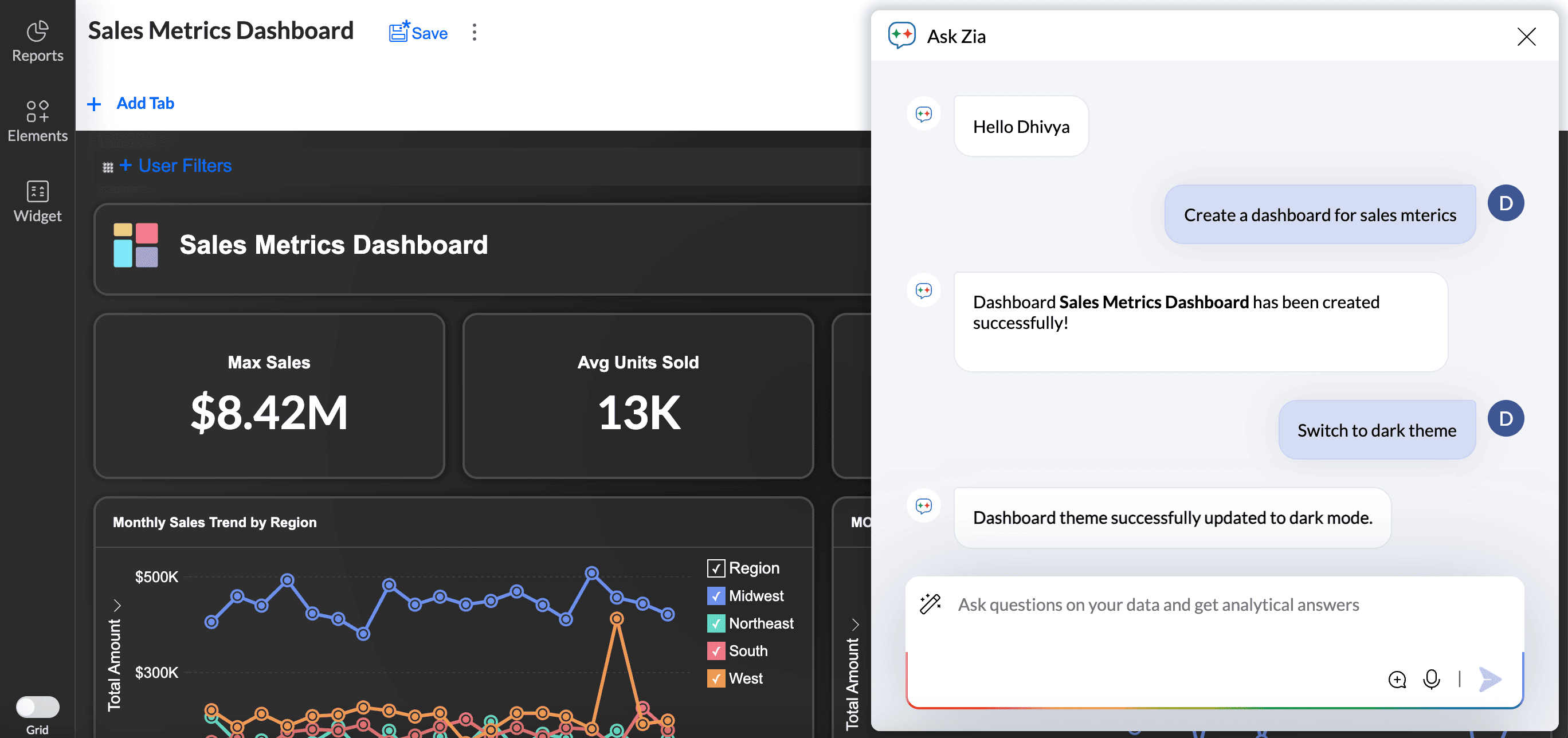Image resolution: width=1568 pixels, height=738 pixels.
Task: Save the dashboard
Action: (x=418, y=32)
